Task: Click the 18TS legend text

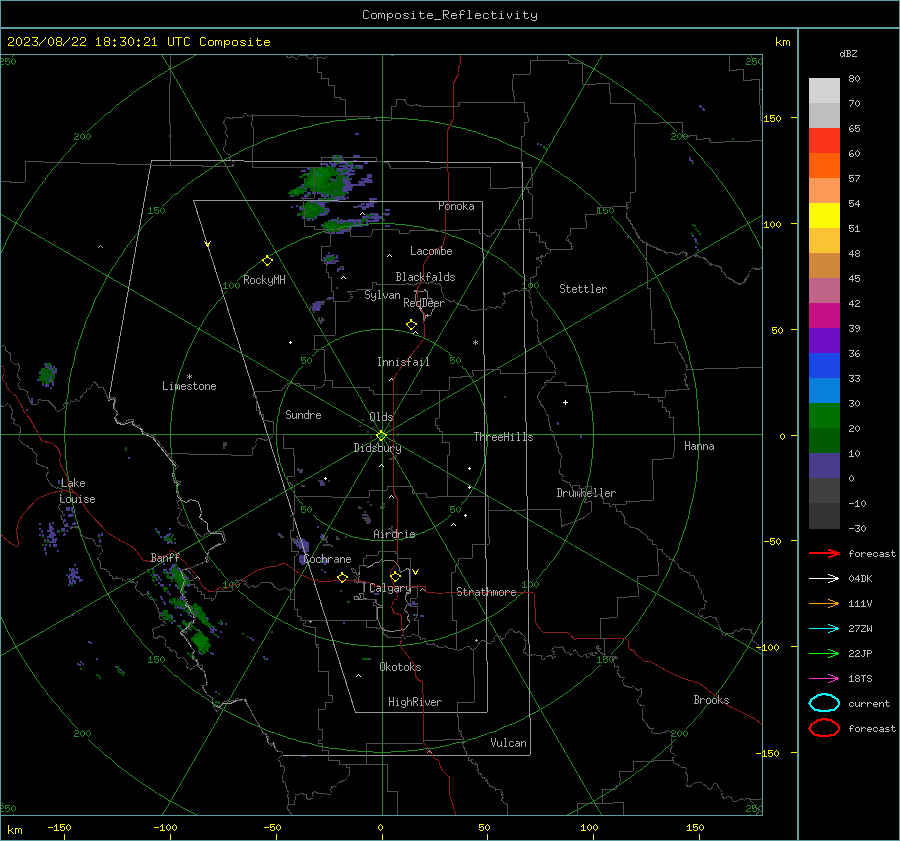Action: [x=860, y=679]
